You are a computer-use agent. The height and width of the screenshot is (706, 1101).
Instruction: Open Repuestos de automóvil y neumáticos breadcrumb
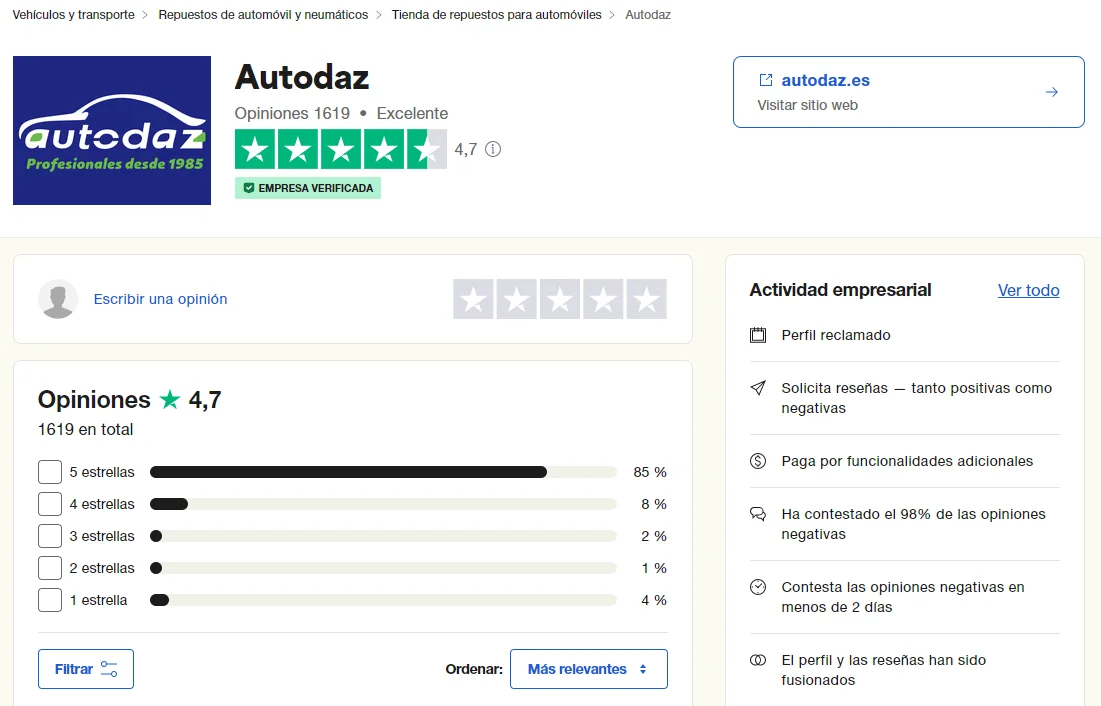[x=263, y=15]
